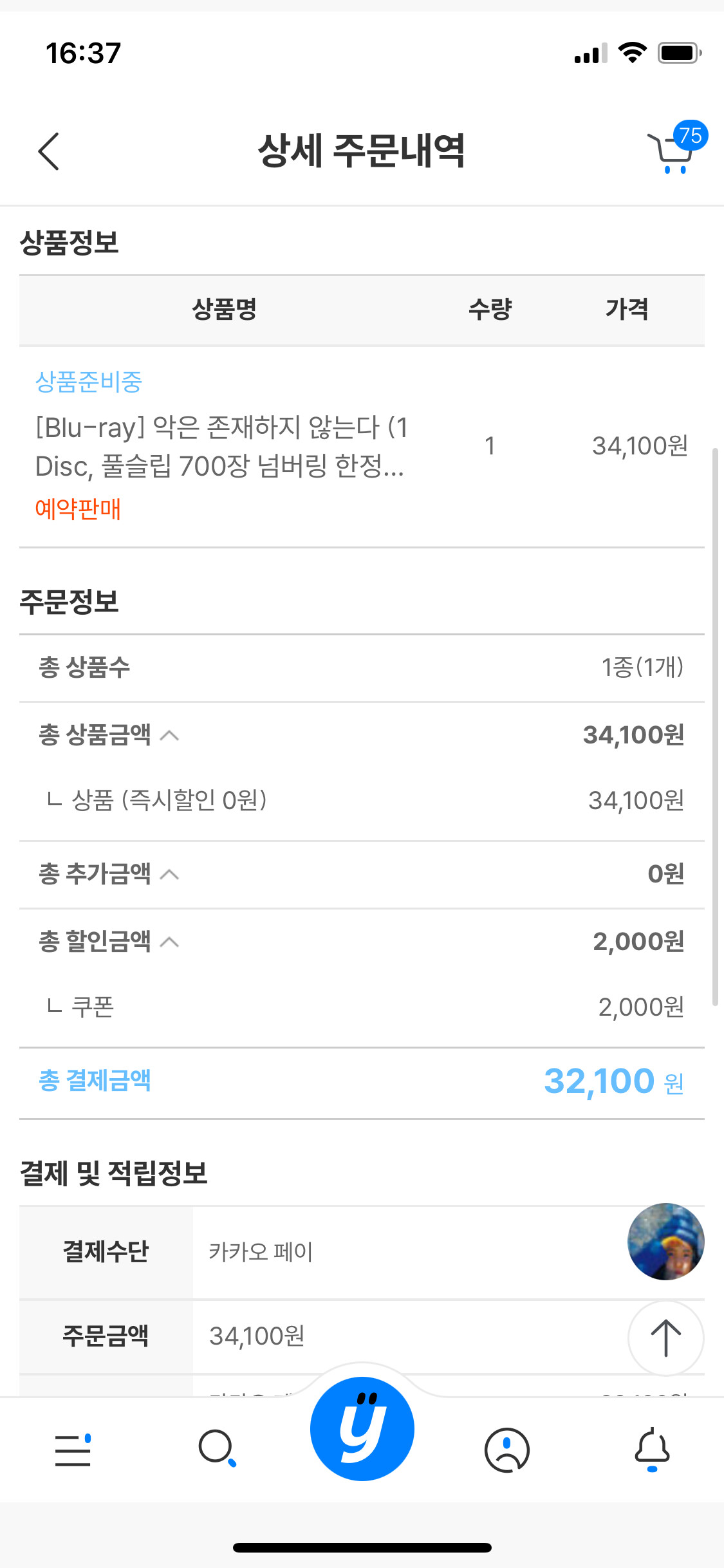The image size is (724, 1568).
Task: Open the hamburger menu in bottom bar
Action: coord(72,1450)
